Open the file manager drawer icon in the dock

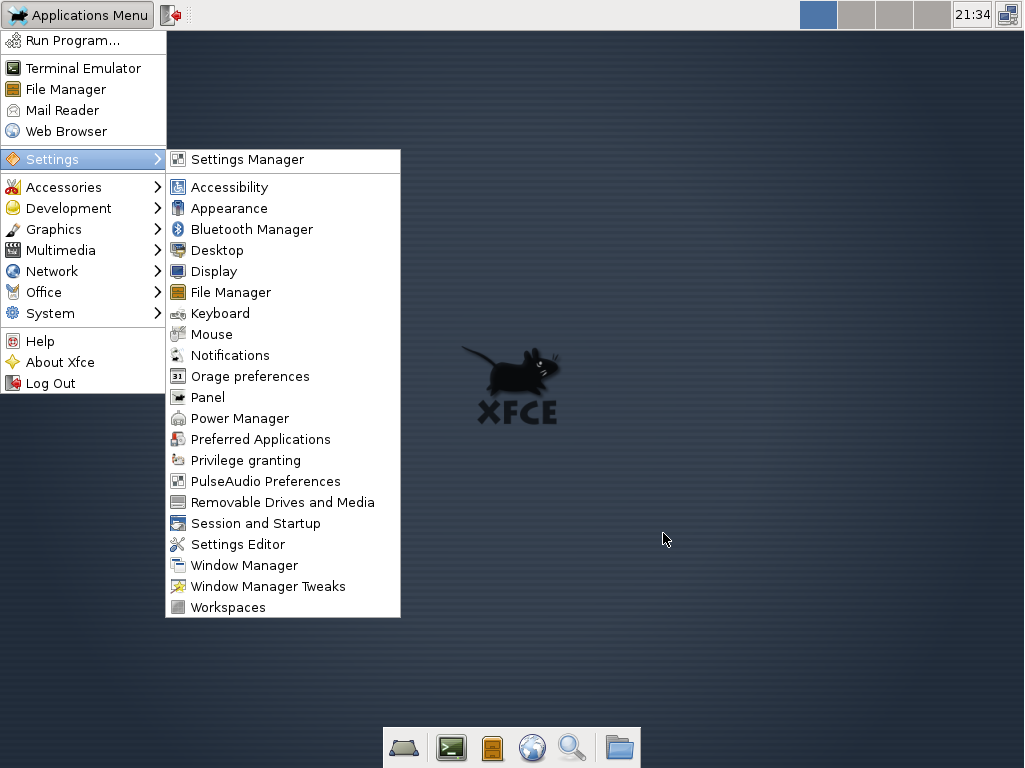[492, 748]
